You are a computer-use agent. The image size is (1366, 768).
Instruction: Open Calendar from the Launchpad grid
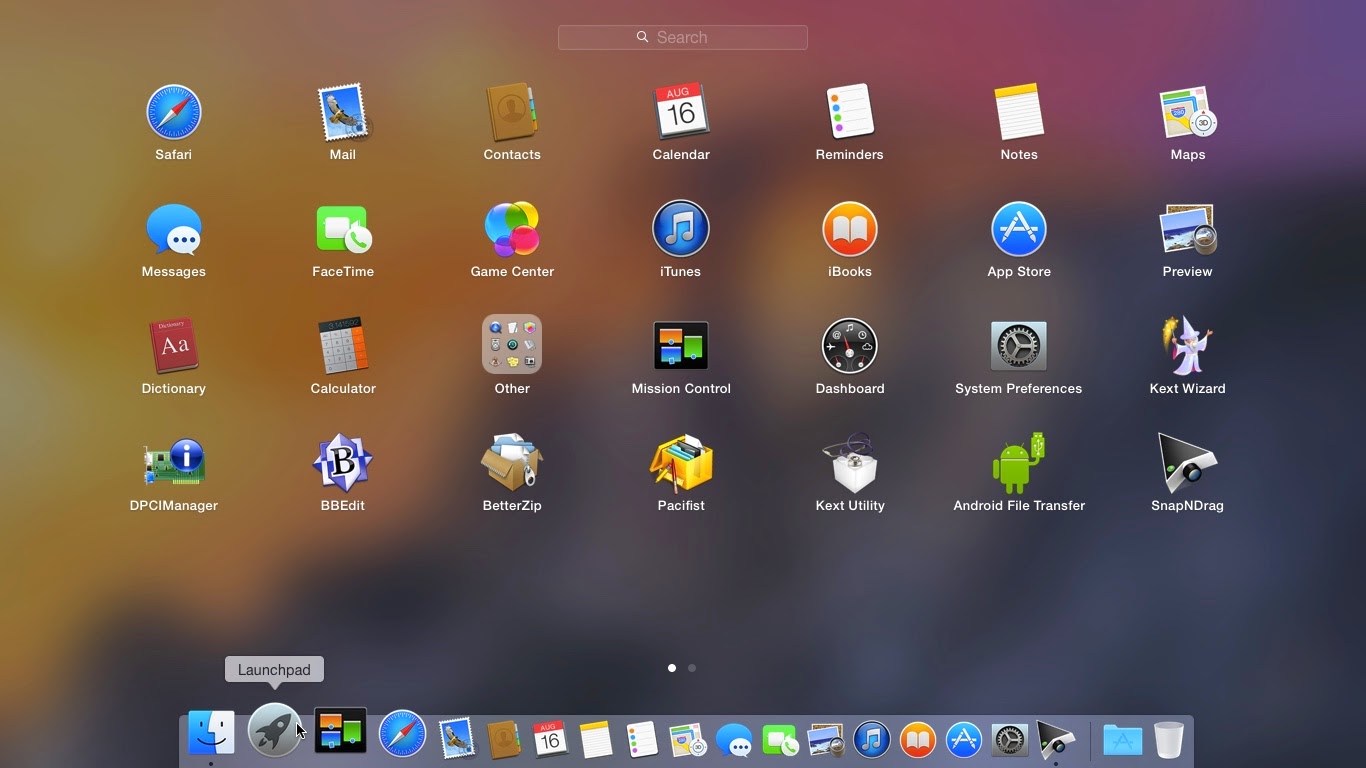(x=681, y=112)
